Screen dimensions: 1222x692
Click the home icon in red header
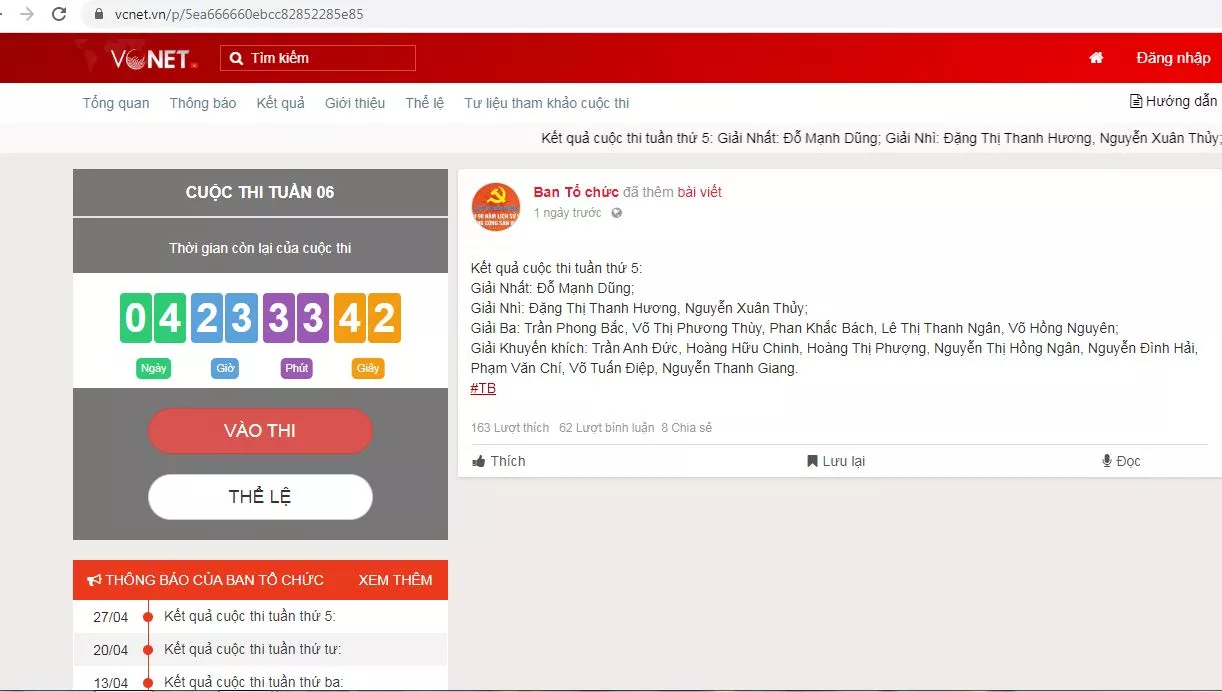pyautogui.click(x=1096, y=58)
